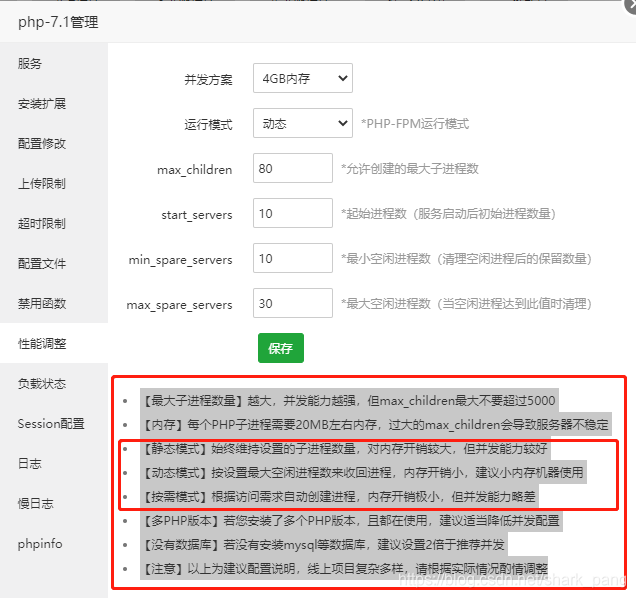This screenshot has height=598, width=636.
Task: Click the *允许创建的最大子进程数 hint
Action: [x=410, y=168]
